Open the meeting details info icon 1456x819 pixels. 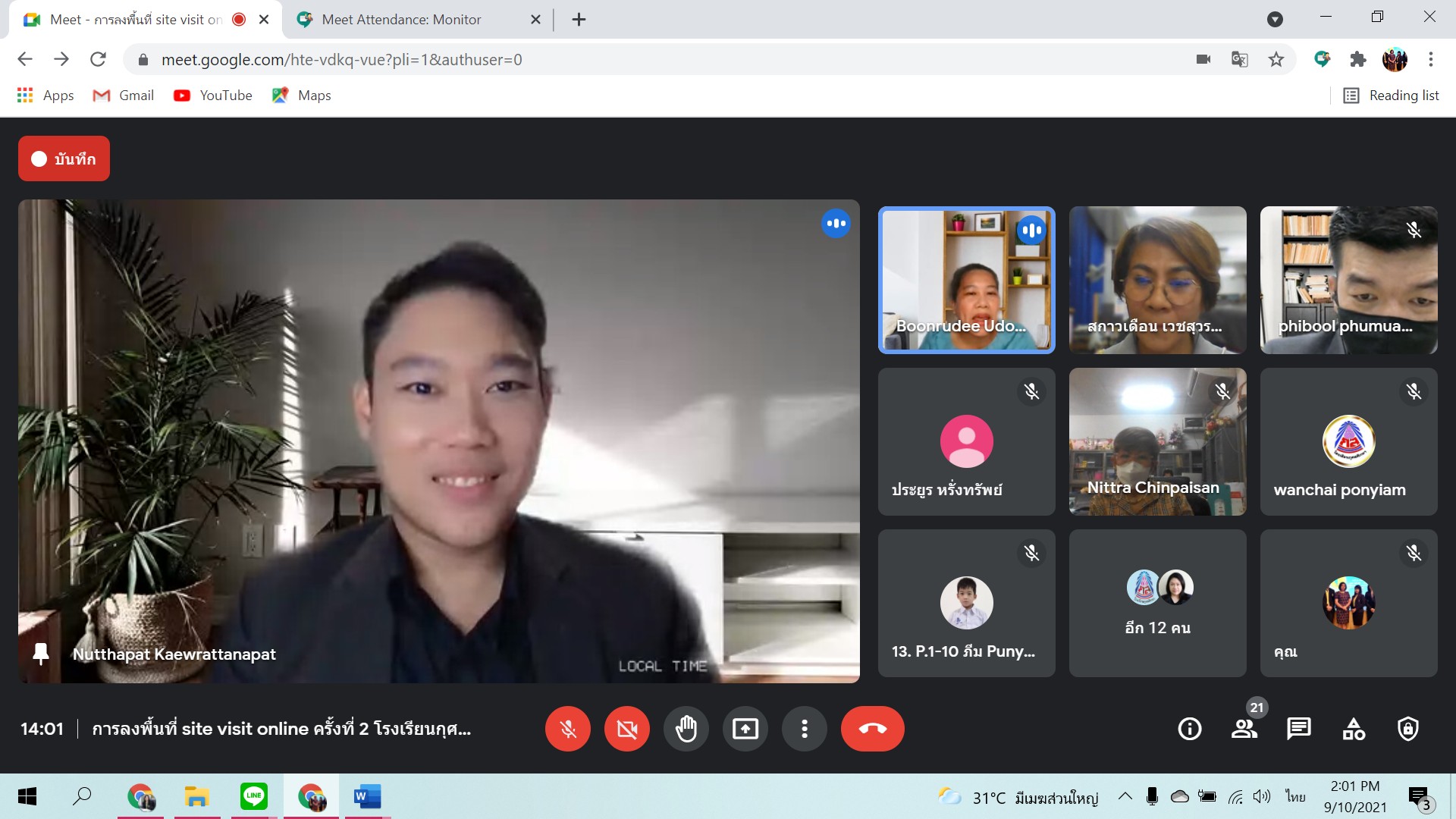[x=1189, y=729]
